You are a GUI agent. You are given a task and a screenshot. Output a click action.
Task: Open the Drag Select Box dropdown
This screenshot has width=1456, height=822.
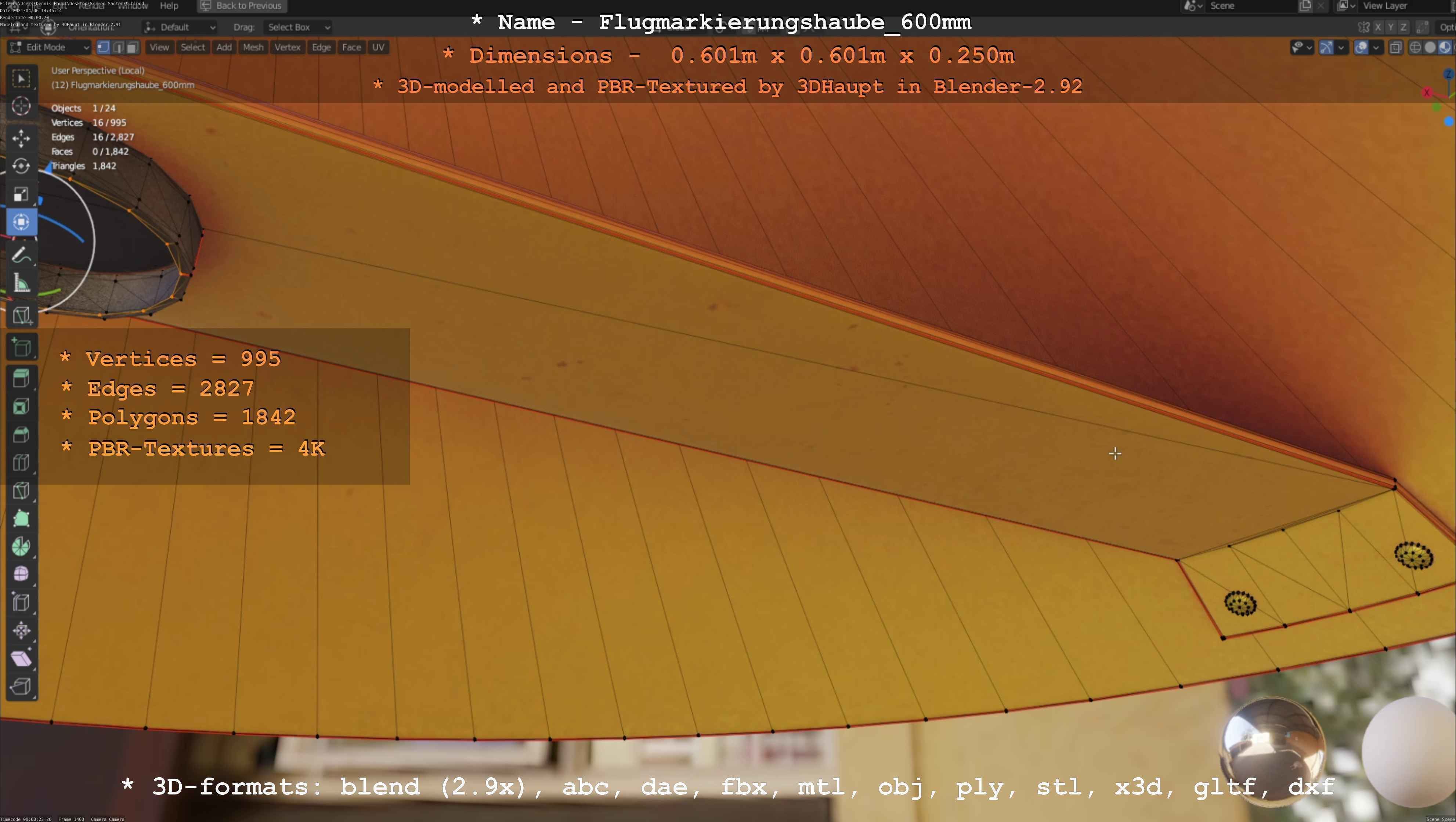click(x=298, y=27)
